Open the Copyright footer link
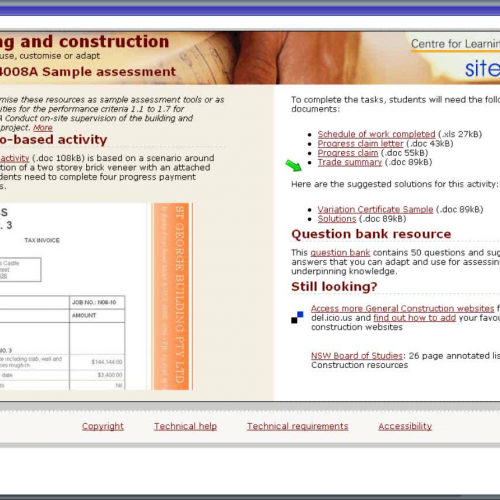The height and width of the screenshot is (500, 500). point(103,426)
